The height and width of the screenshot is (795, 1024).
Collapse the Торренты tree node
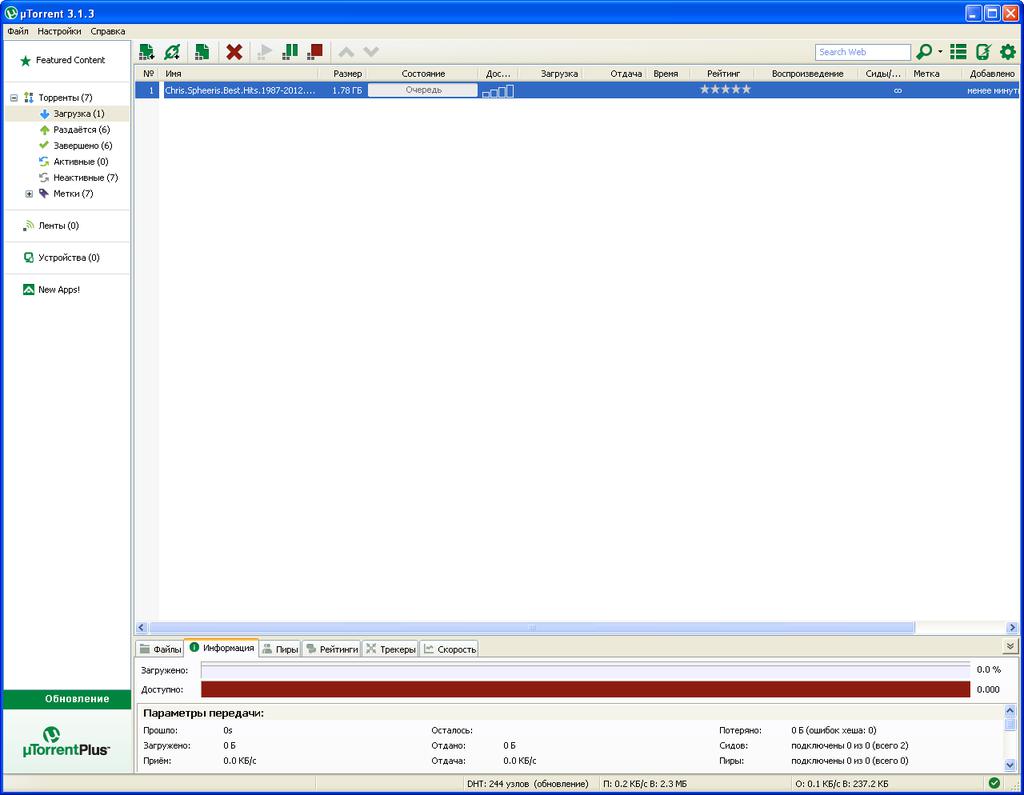14,98
